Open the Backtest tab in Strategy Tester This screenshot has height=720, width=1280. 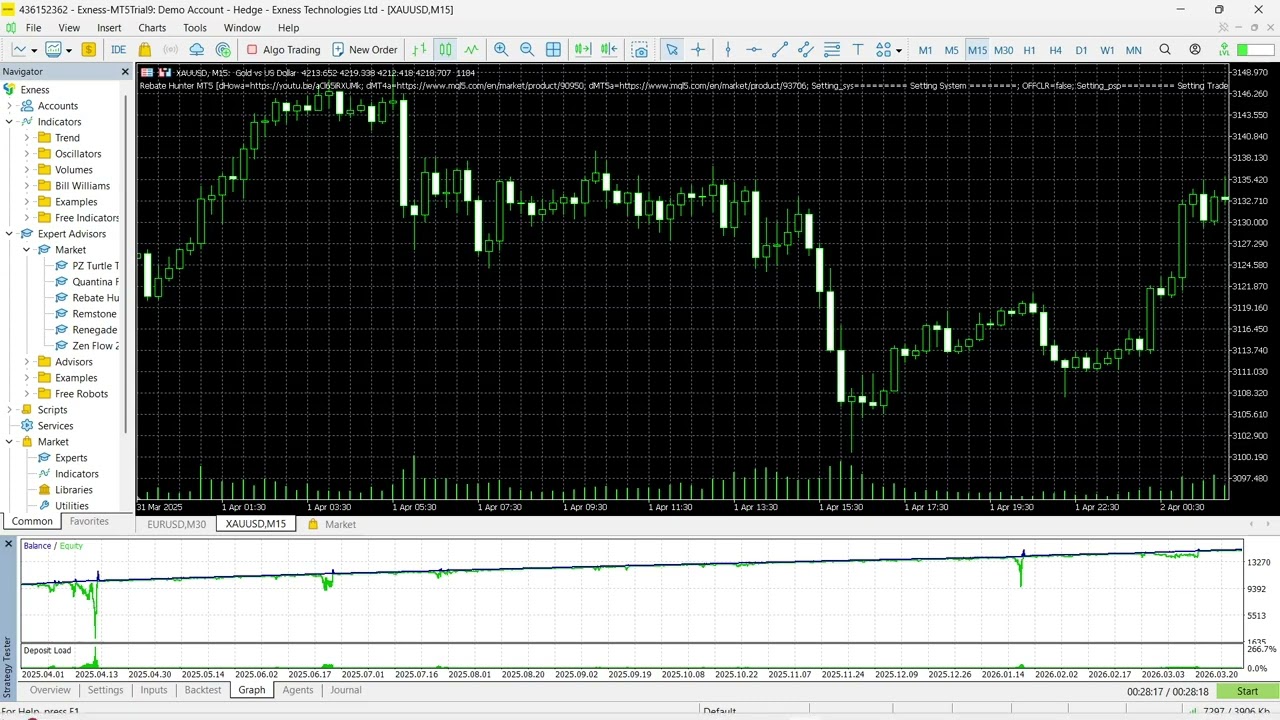[x=203, y=690]
